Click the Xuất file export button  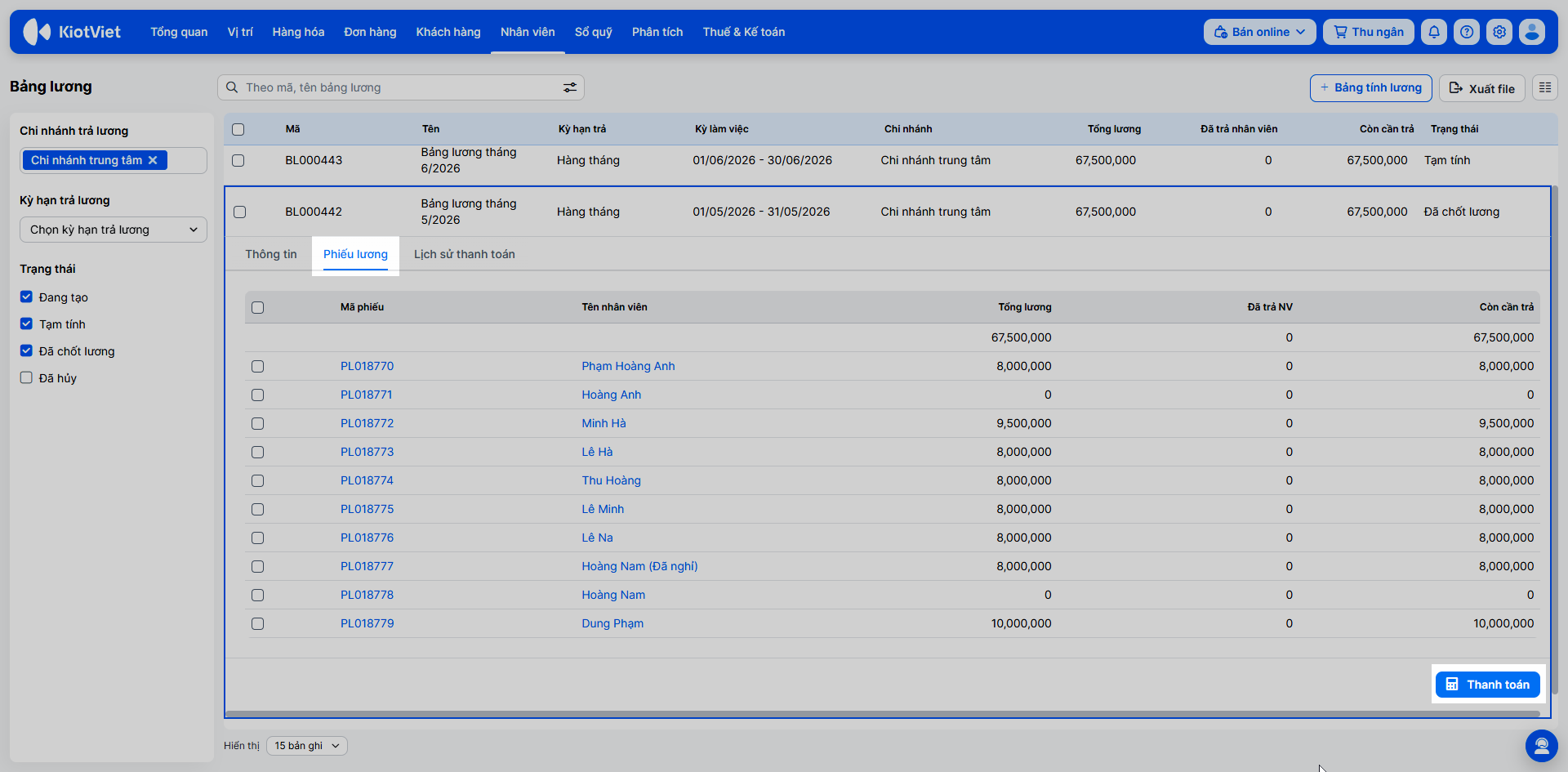(1483, 87)
